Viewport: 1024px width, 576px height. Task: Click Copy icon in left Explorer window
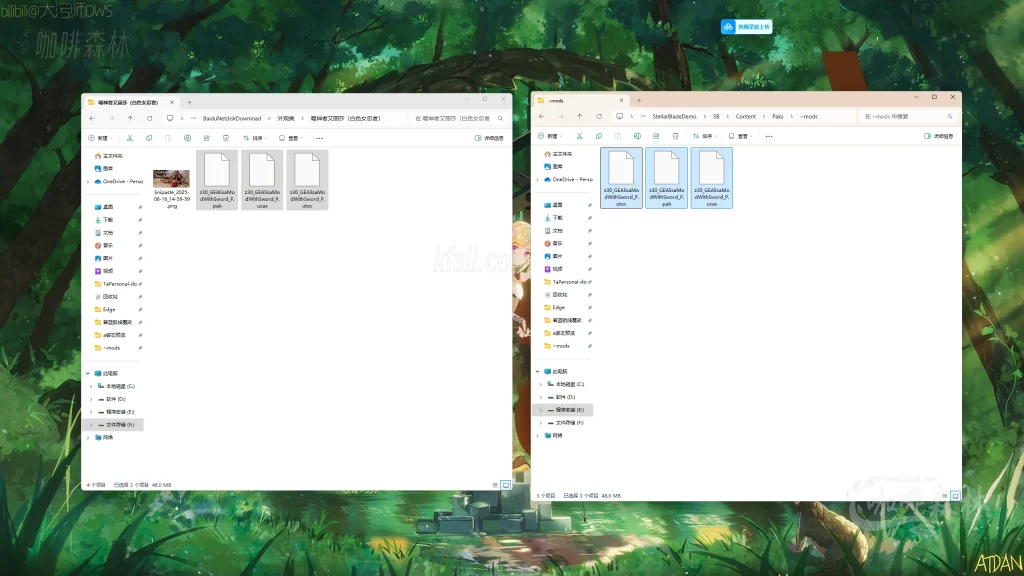point(149,138)
